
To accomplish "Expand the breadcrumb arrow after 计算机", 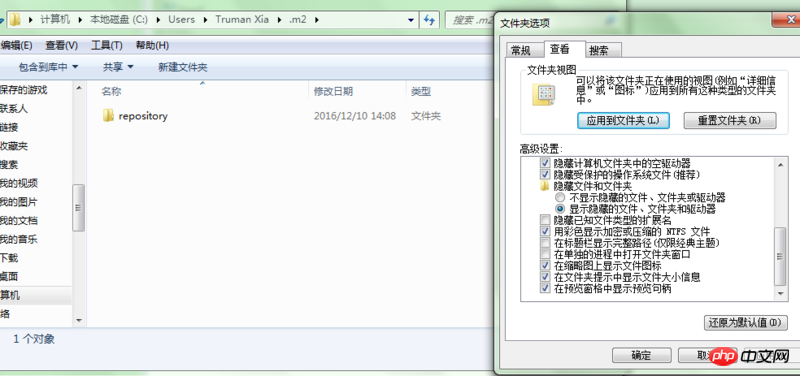I will coord(80,20).
